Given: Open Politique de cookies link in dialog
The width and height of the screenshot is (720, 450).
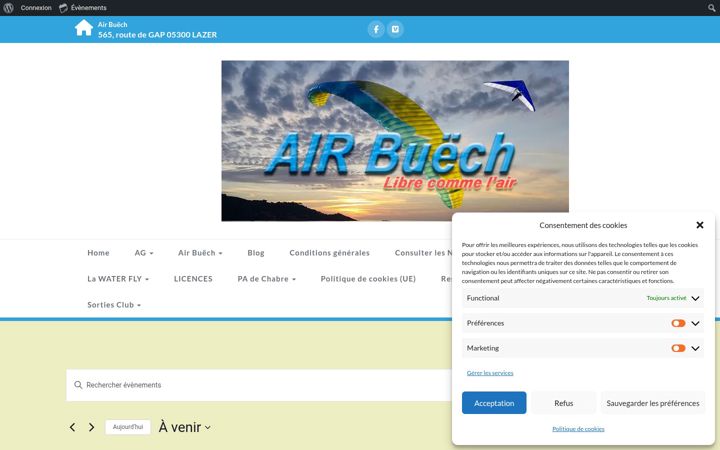Looking at the screenshot, I should (x=578, y=429).
